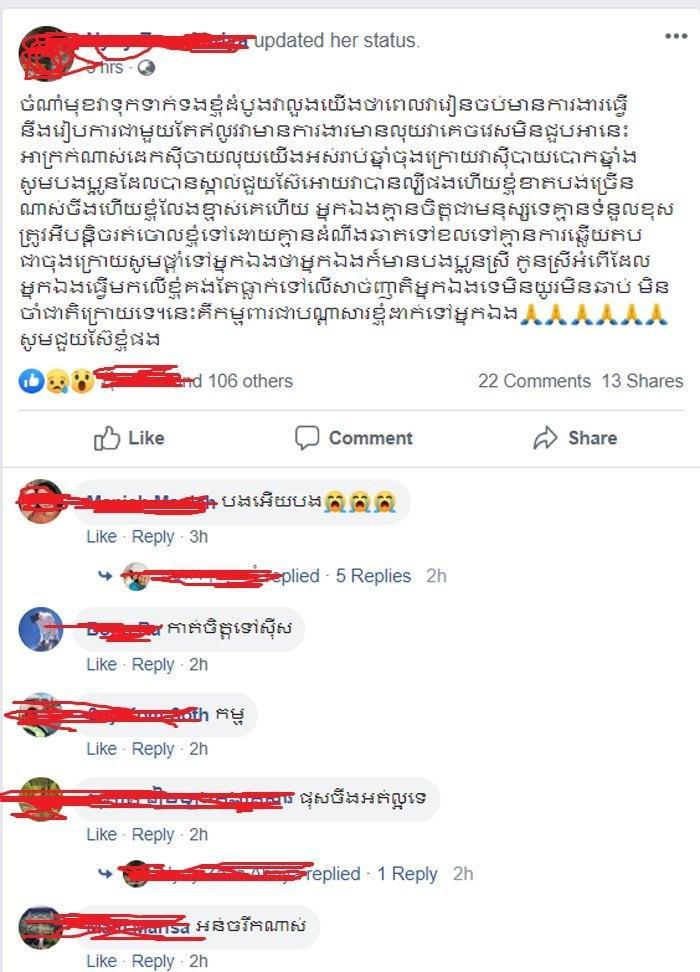Click the small avatar beside 1 Reply
700x972 pixels.
(136, 874)
